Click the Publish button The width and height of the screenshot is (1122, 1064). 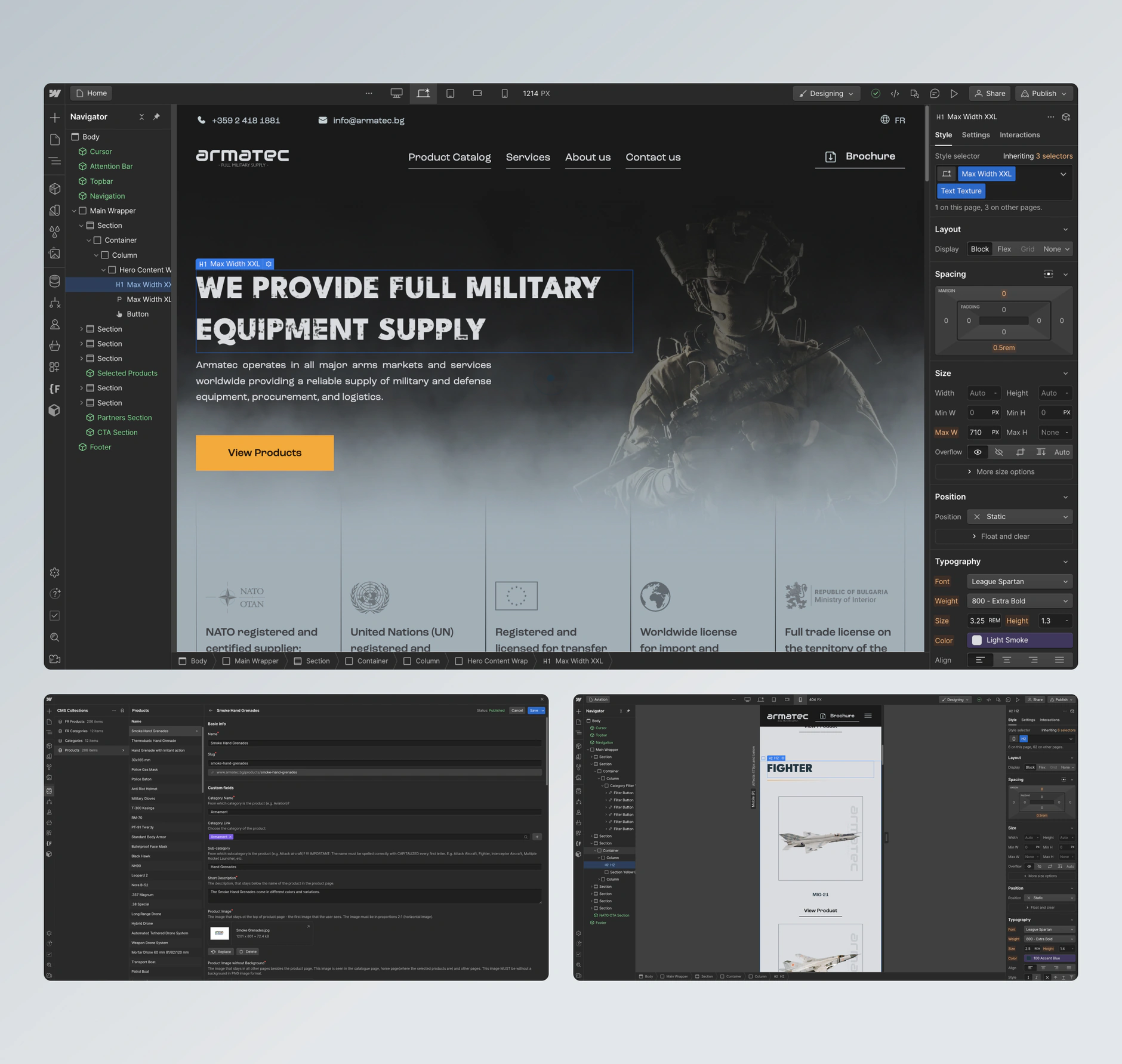pos(1044,93)
